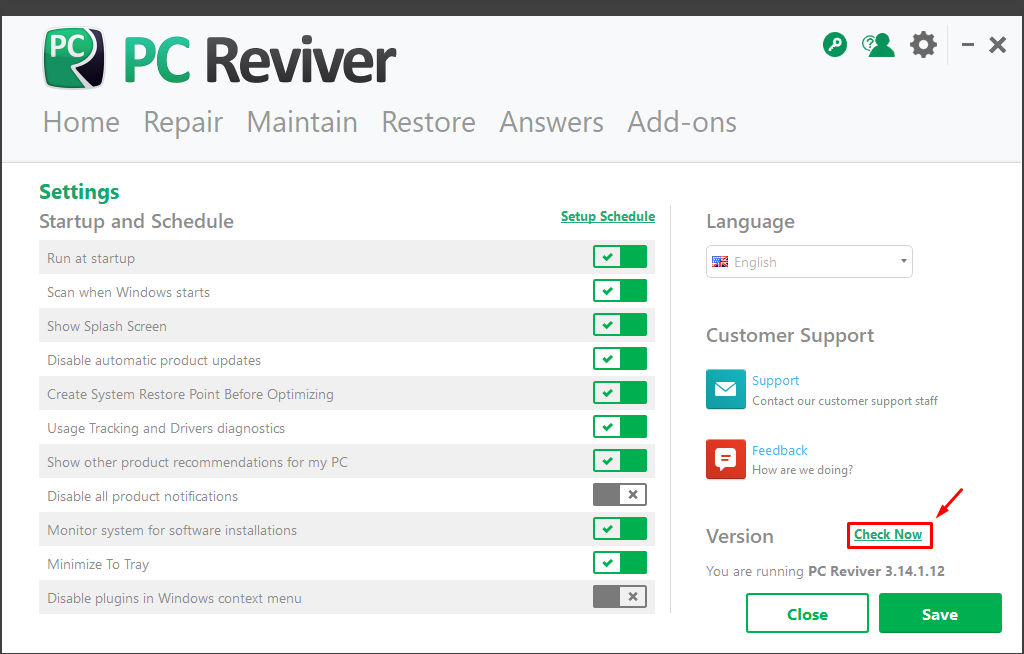Click the version text PC Reviver 3.14.1.12
Image resolution: width=1024 pixels, height=654 pixels.
(x=876, y=571)
